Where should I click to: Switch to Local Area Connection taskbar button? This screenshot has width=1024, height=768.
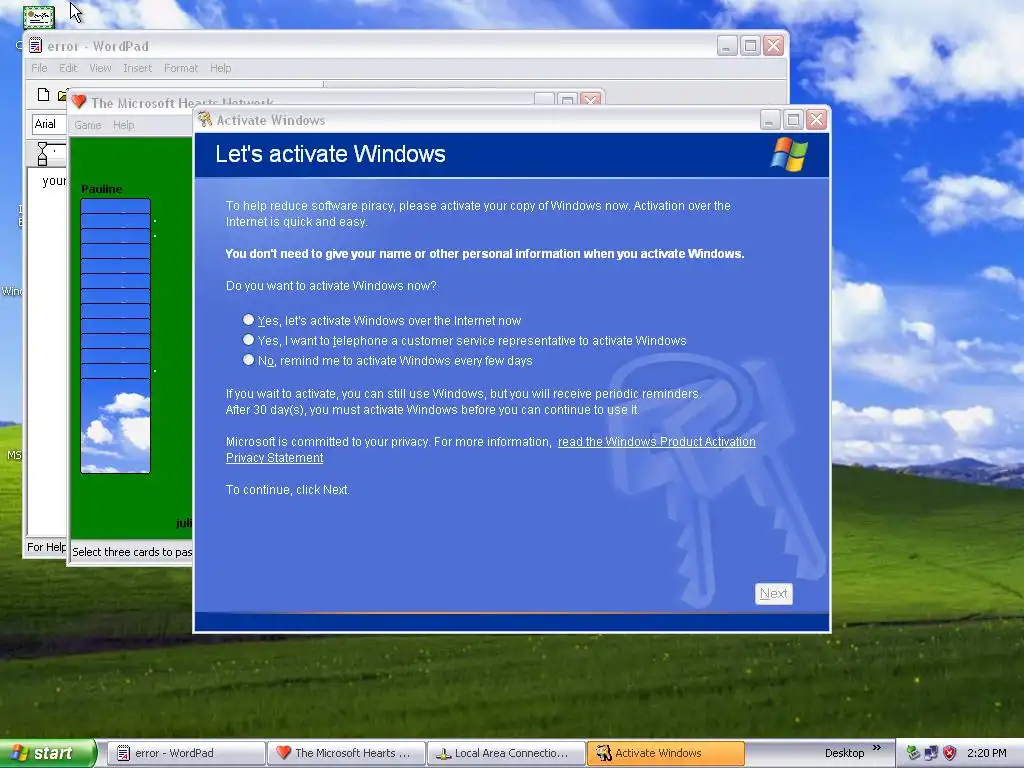505,753
